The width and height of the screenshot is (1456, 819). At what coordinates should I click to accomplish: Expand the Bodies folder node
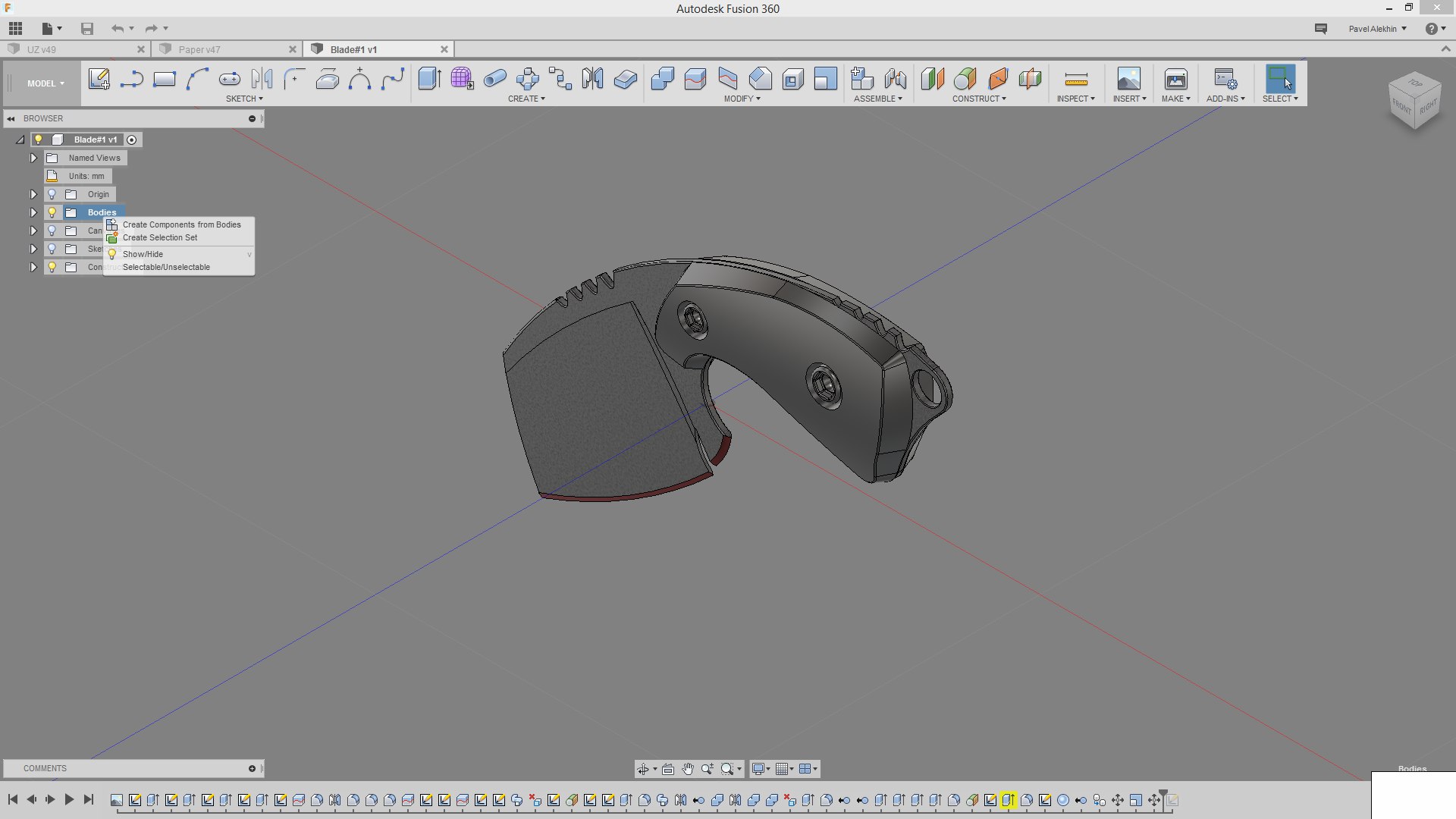[33, 212]
